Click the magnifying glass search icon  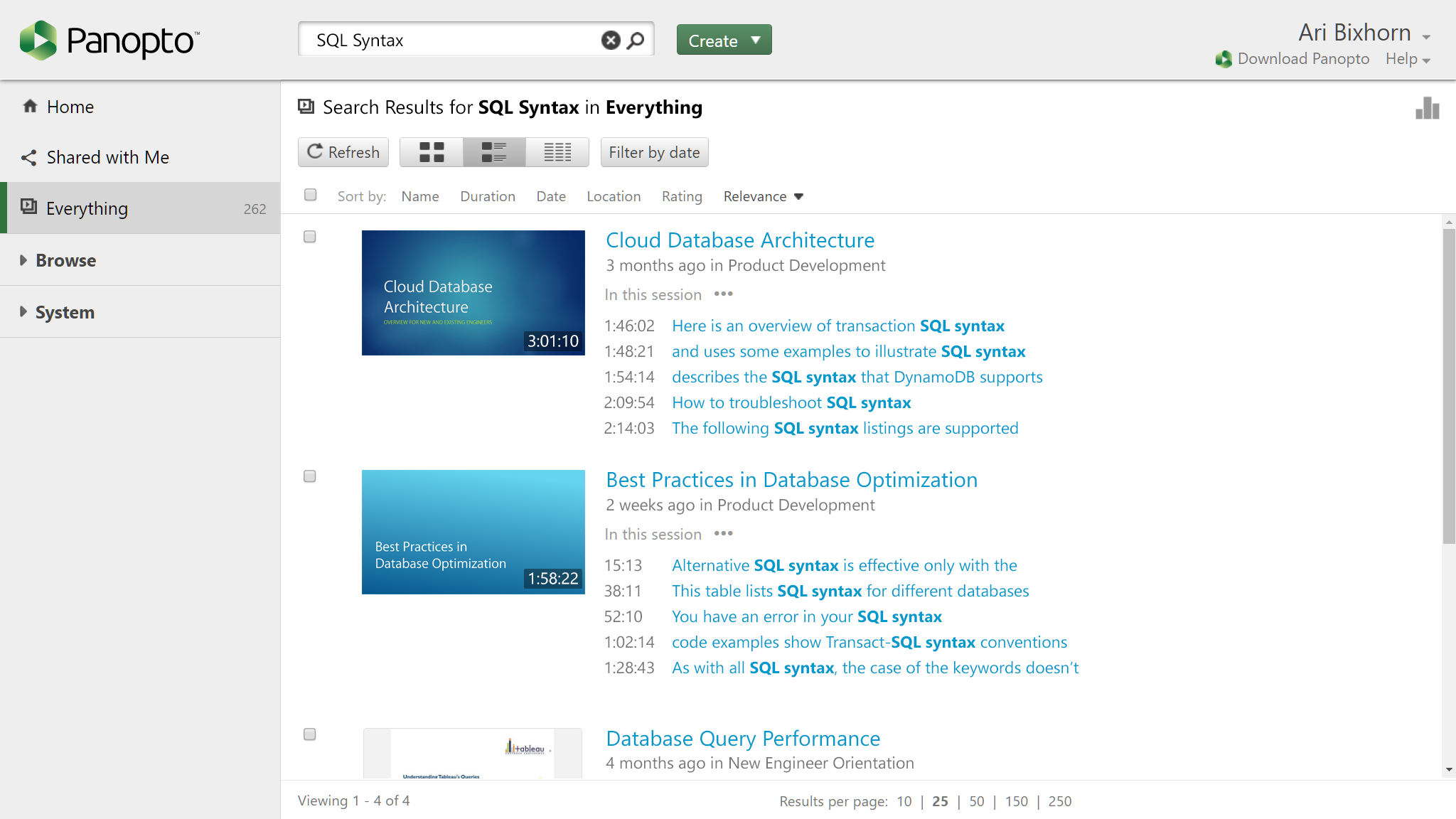pyautogui.click(x=636, y=41)
